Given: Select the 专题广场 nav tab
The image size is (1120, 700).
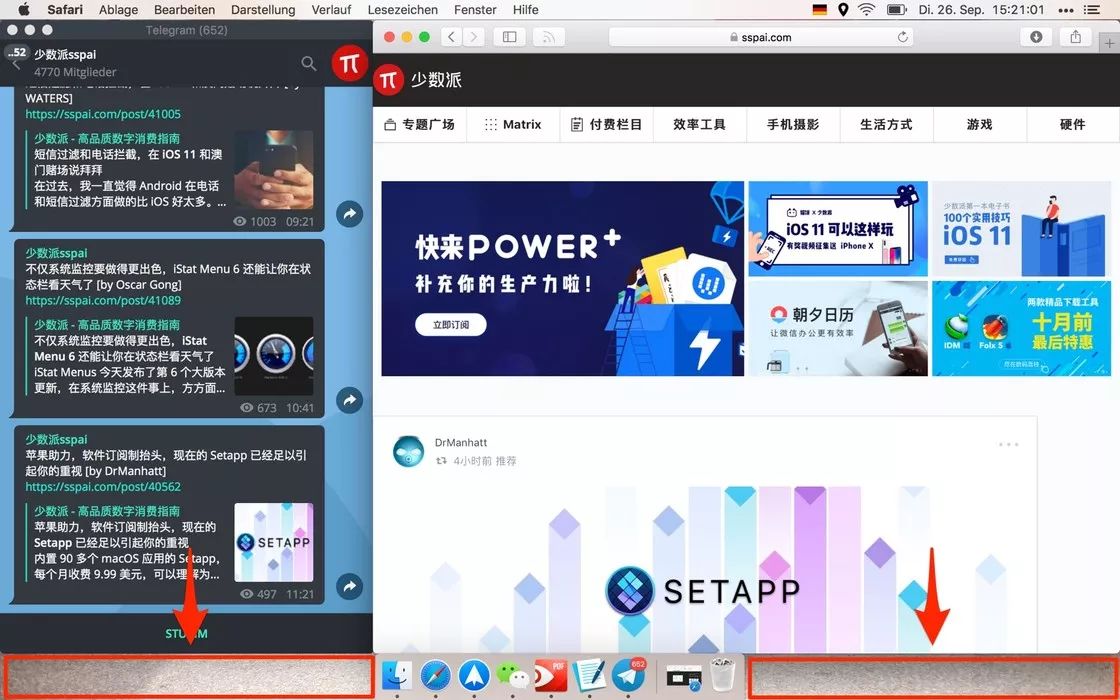Looking at the screenshot, I should [420, 124].
